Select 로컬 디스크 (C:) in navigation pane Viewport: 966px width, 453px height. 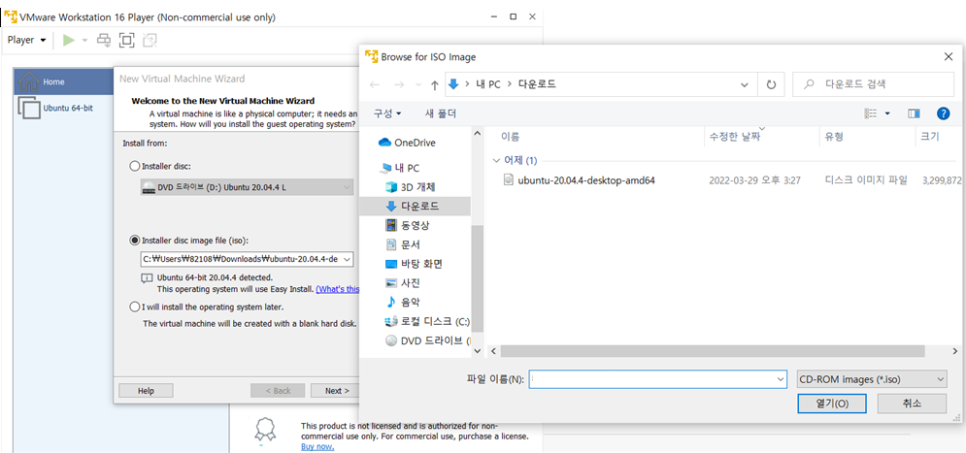pos(426,322)
